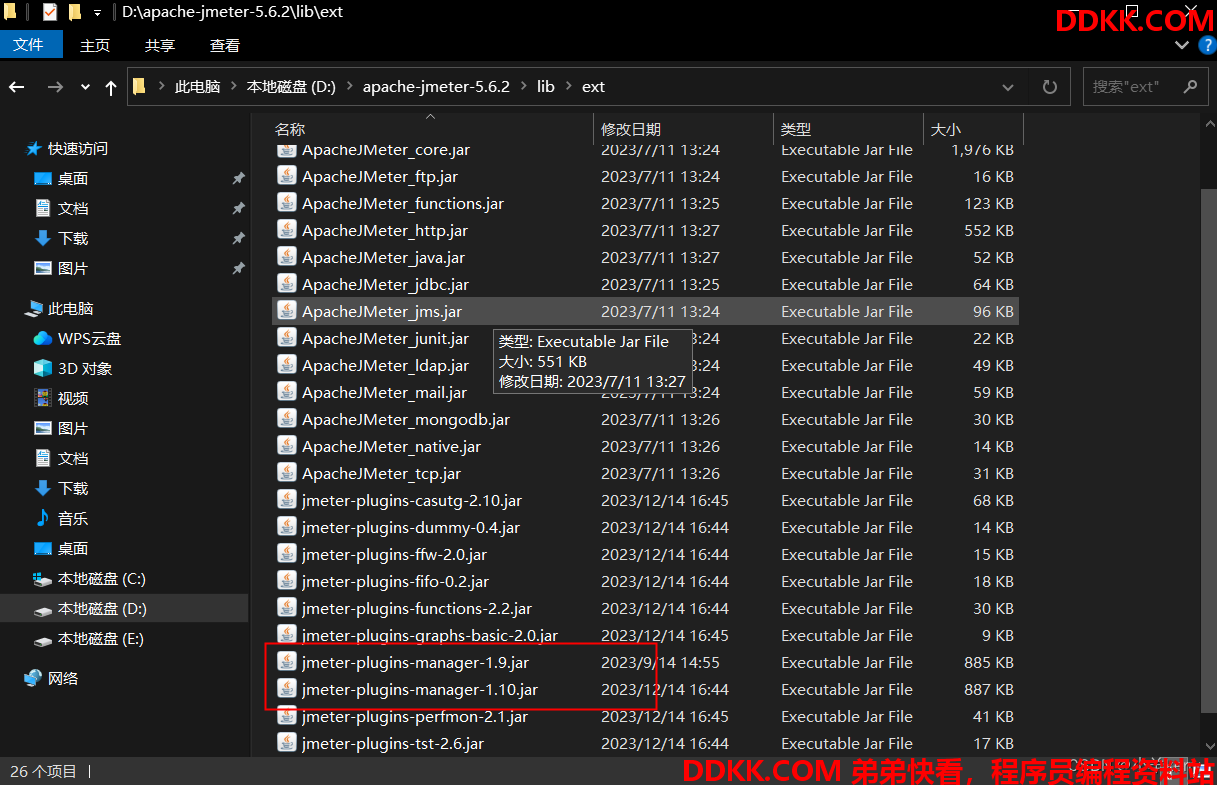
Task: Select file name jmeter-plugins-ffw-2.0.jar
Action: click(394, 554)
